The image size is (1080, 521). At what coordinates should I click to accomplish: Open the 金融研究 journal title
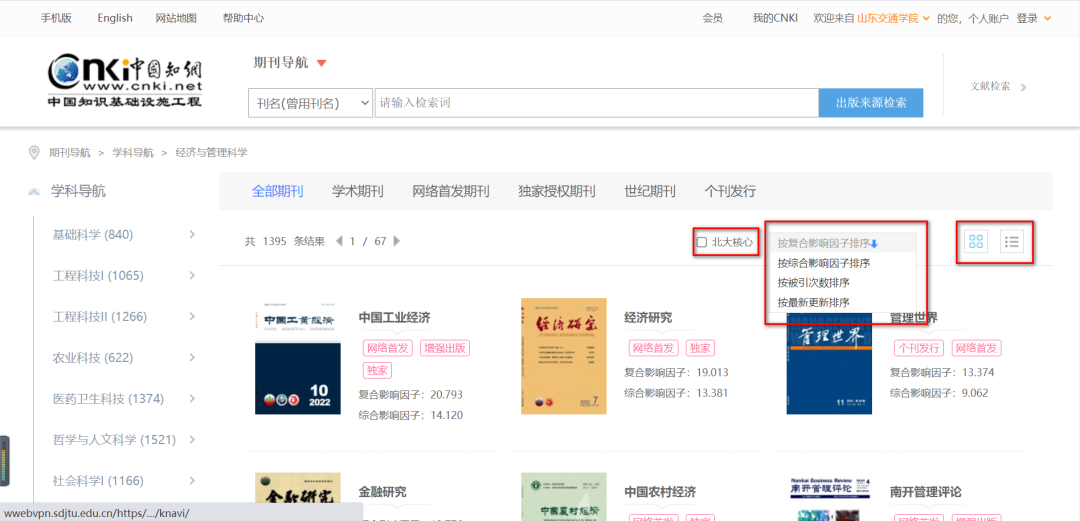tap(382, 492)
